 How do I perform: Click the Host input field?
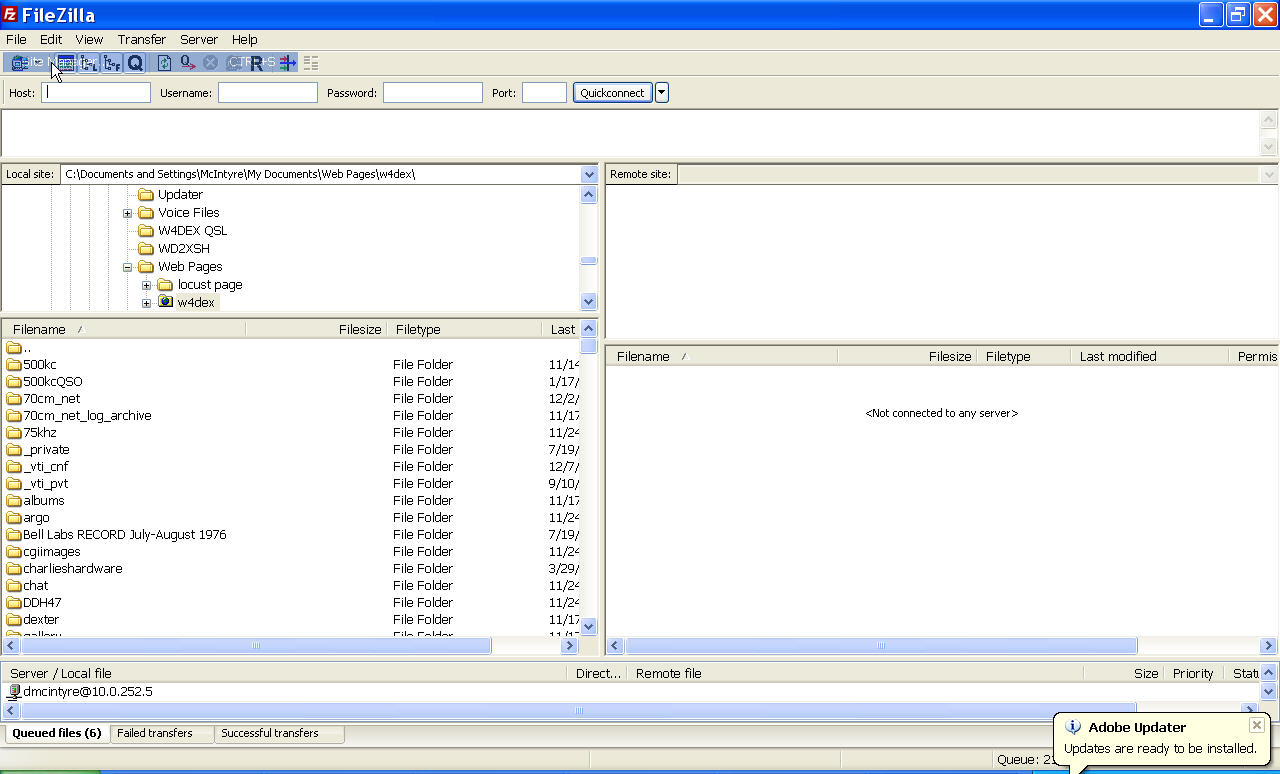click(x=96, y=92)
